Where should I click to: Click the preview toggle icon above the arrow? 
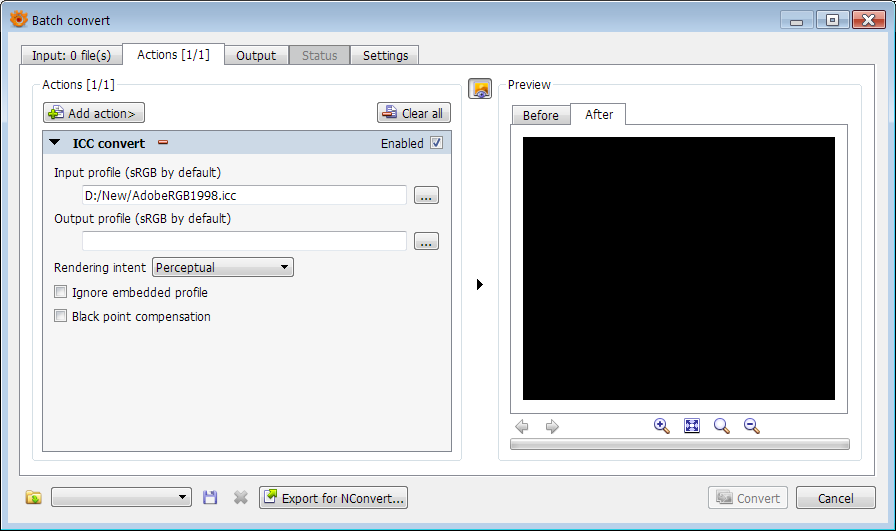point(480,89)
